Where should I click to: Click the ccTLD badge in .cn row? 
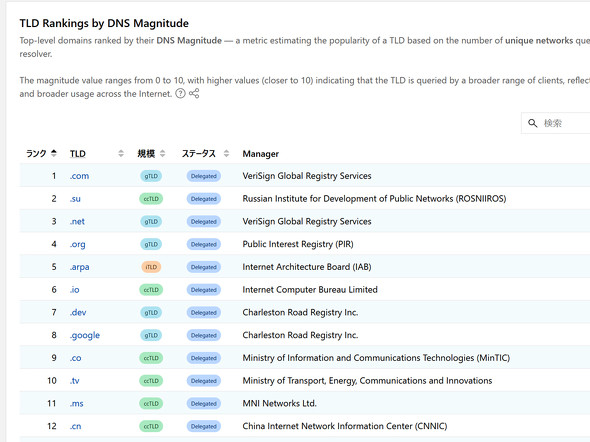151,426
